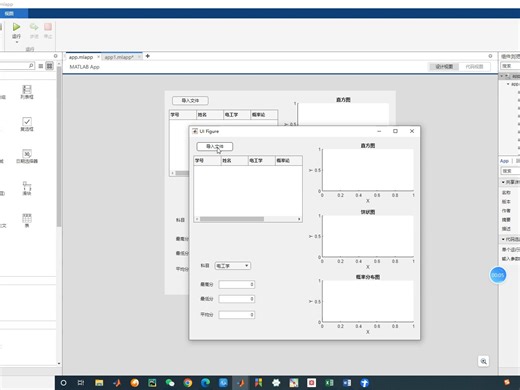520x390 pixels.
Task: Click the Task View taskbar icon
Action: (81, 383)
